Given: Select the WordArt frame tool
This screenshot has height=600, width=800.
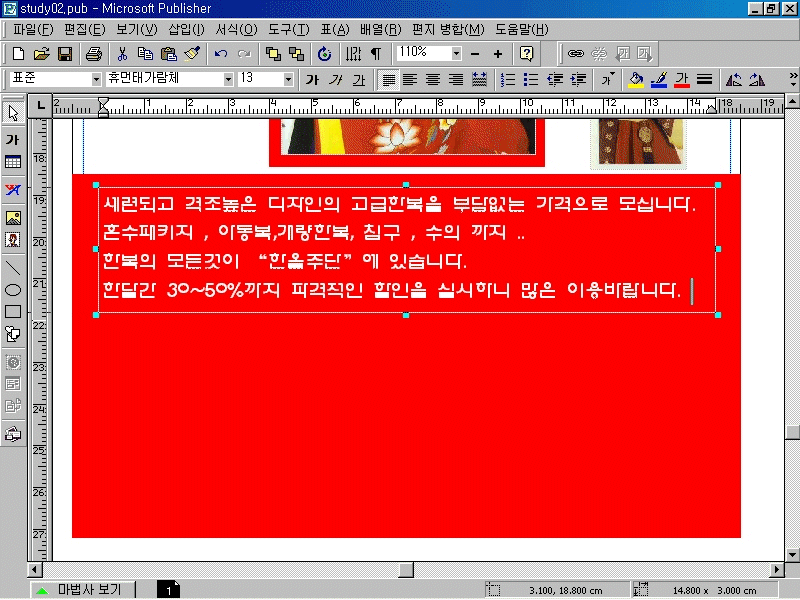Looking at the screenshot, I should [13, 190].
